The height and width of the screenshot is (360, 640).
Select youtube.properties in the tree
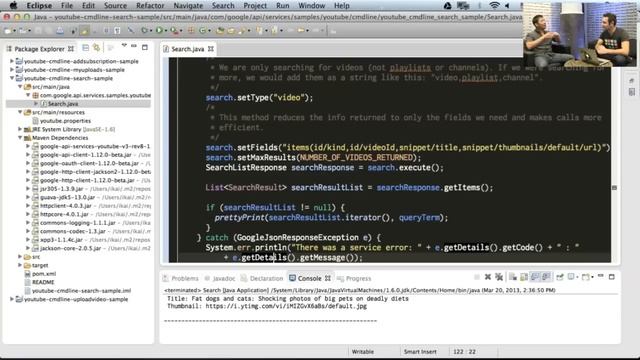pyautogui.click(x=65, y=121)
